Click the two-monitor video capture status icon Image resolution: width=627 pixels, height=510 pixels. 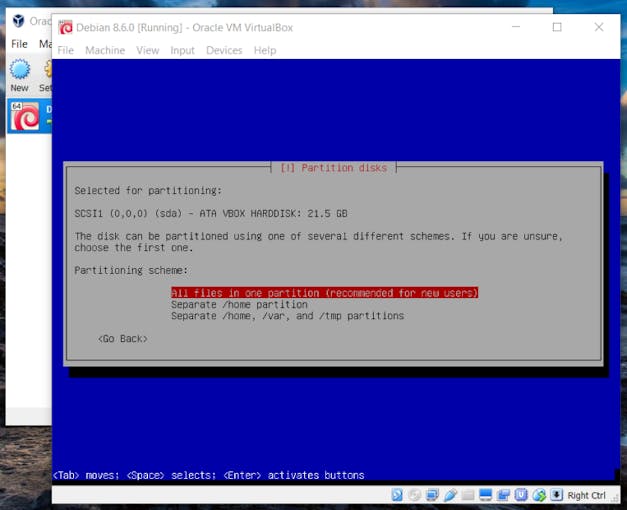[x=503, y=495]
